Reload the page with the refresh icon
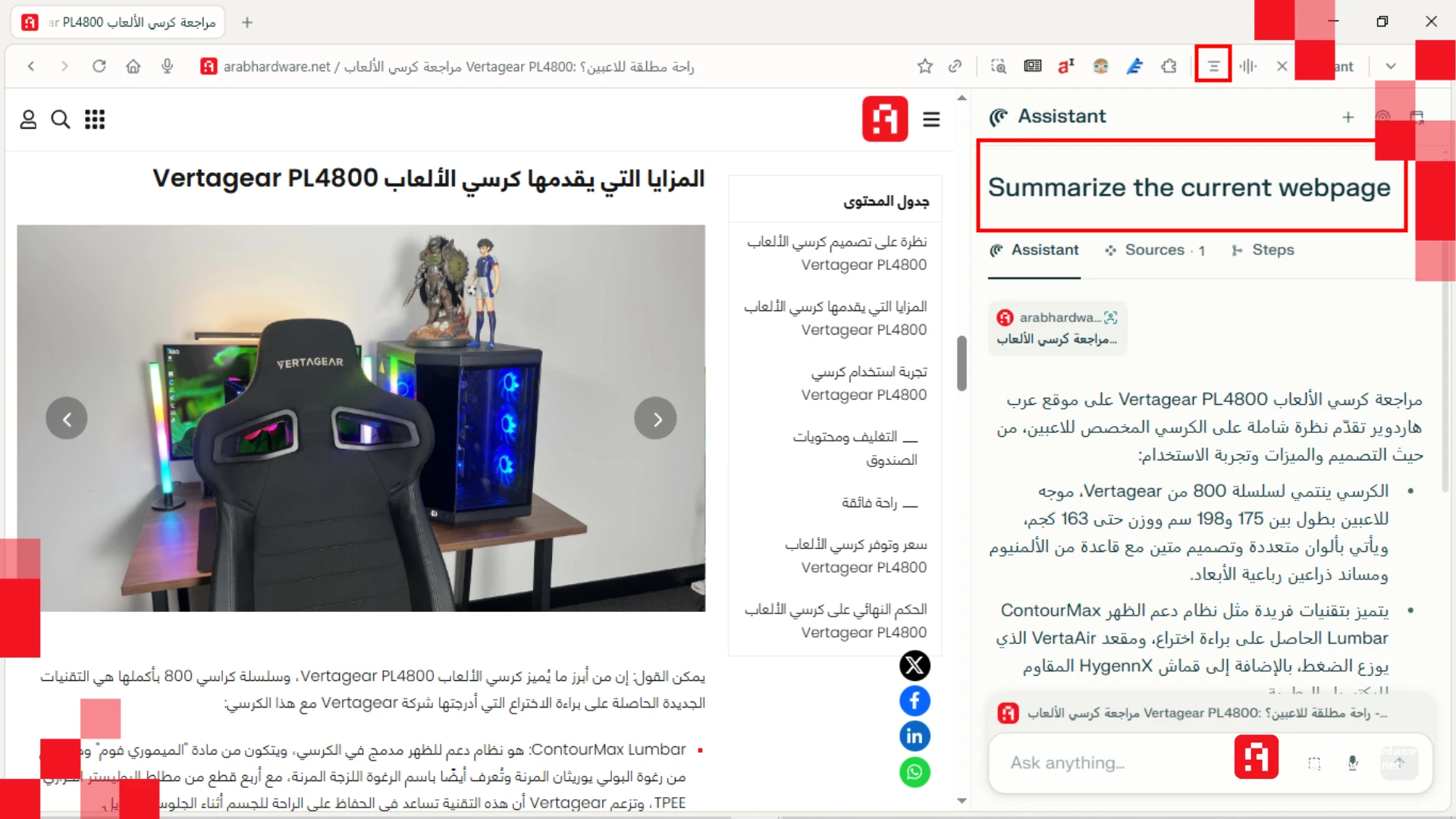The width and height of the screenshot is (1456, 819). [x=99, y=67]
